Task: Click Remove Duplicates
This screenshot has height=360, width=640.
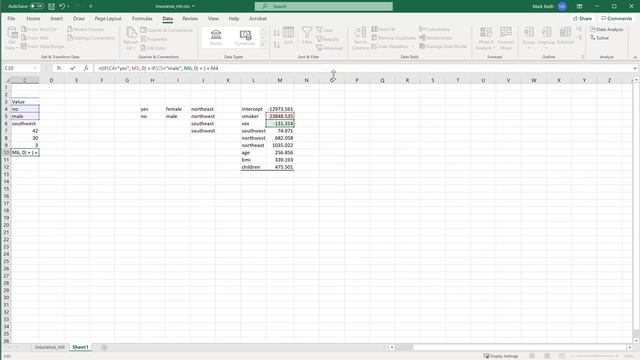Action: 393,38
